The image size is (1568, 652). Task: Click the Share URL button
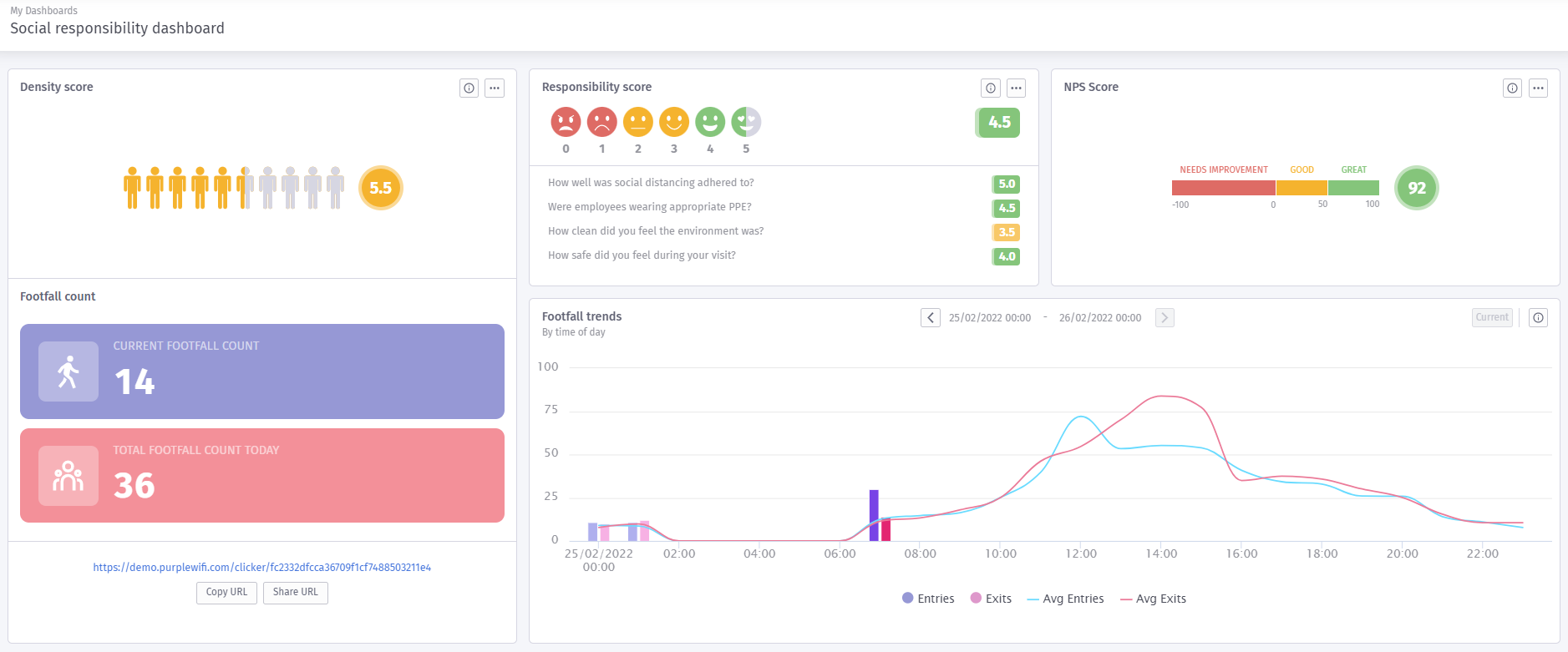coord(296,592)
